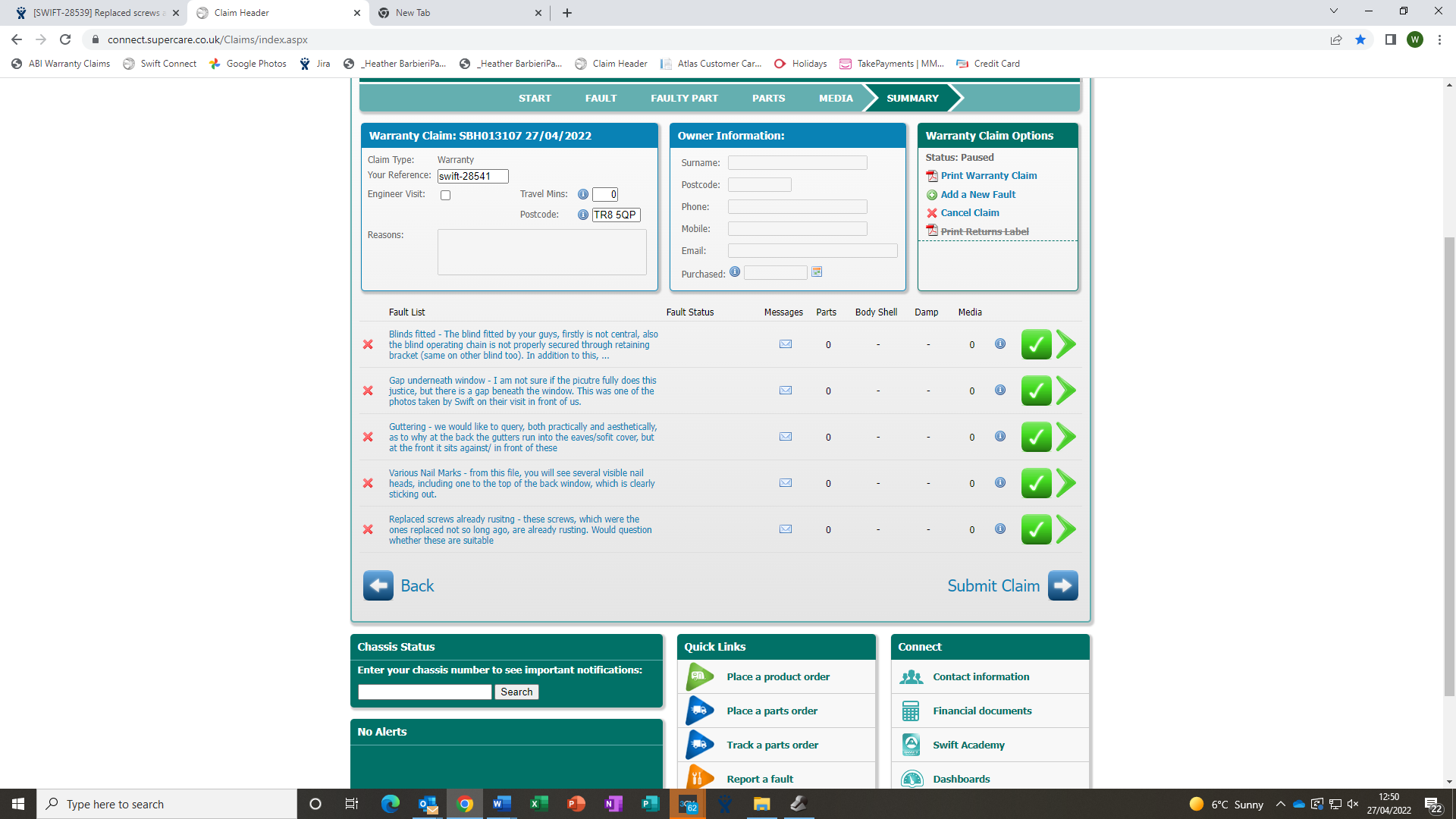
Task: Open messages envelope for Guttering fault
Action: click(x=786, y=437)
